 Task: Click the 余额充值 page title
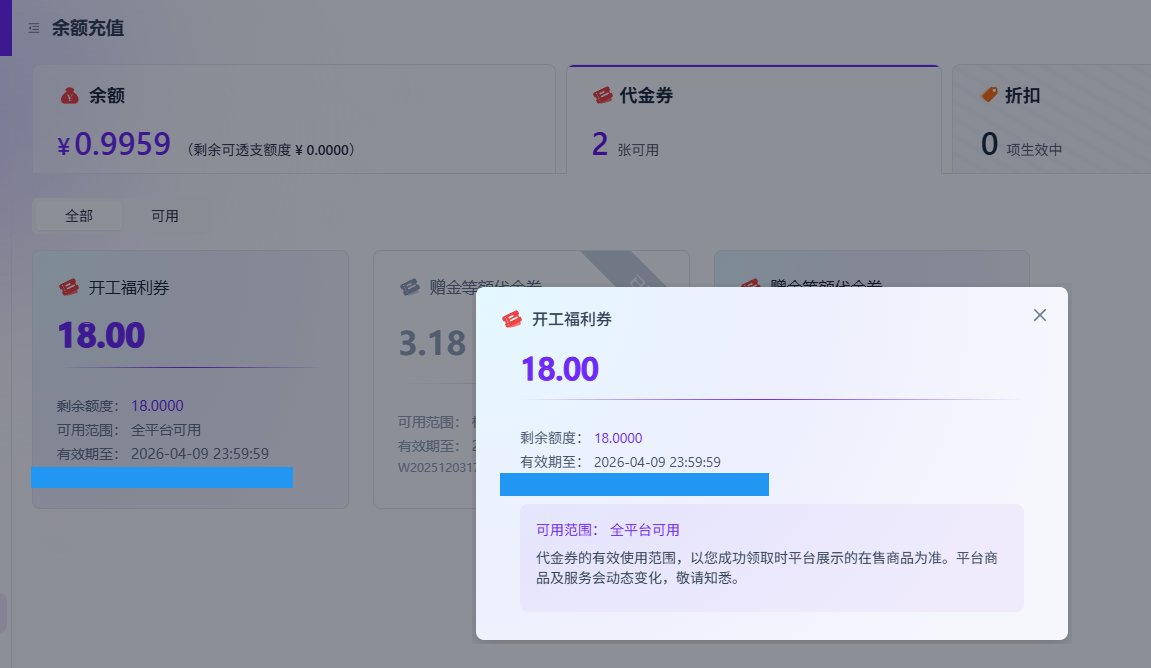pyautogui.click(x=88, y=29)
